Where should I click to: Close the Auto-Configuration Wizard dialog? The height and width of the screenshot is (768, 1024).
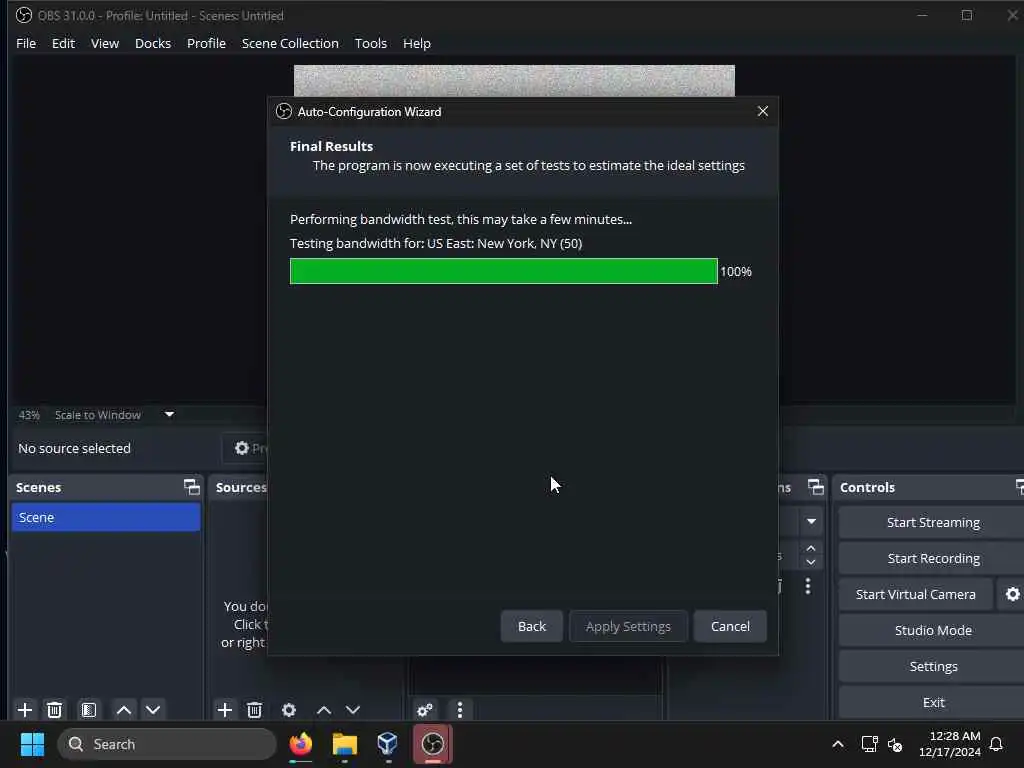point(763,111)
